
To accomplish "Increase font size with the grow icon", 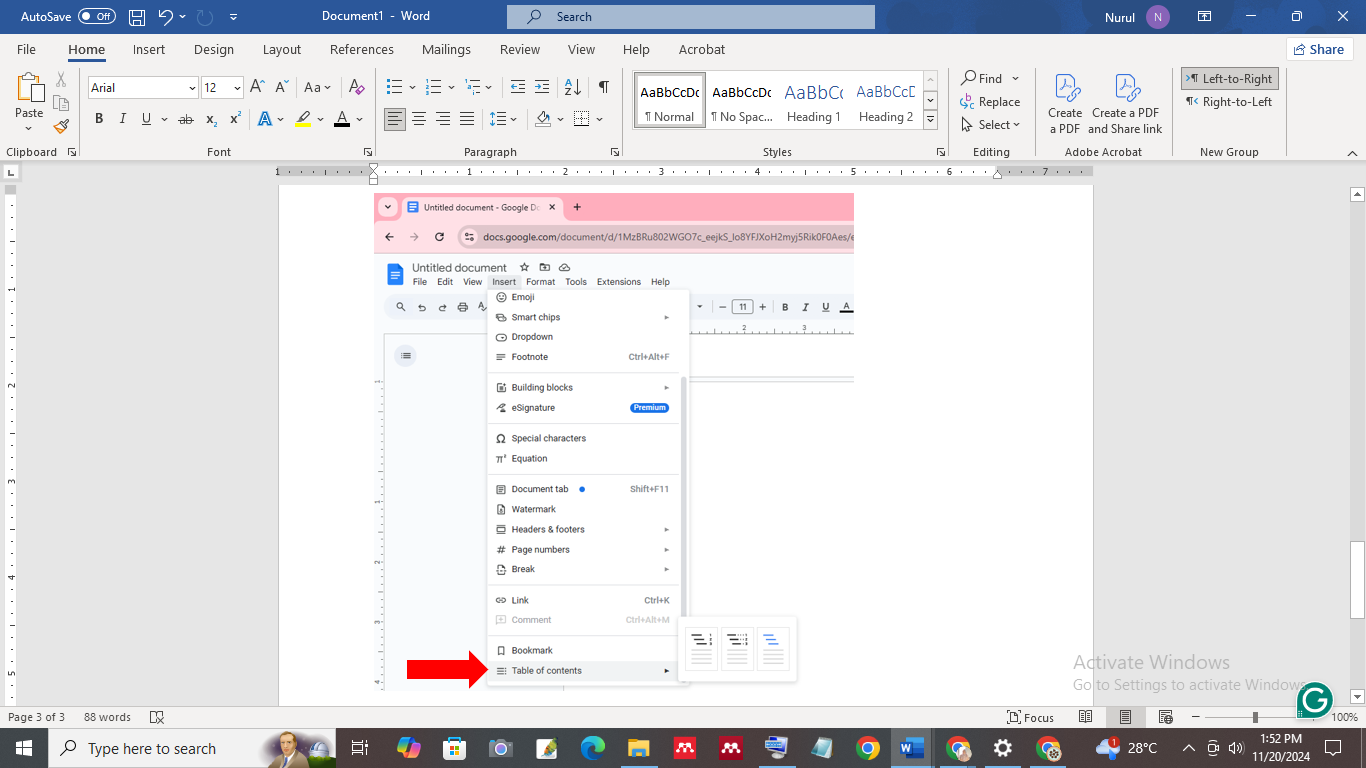I will (x=257, y=88).
